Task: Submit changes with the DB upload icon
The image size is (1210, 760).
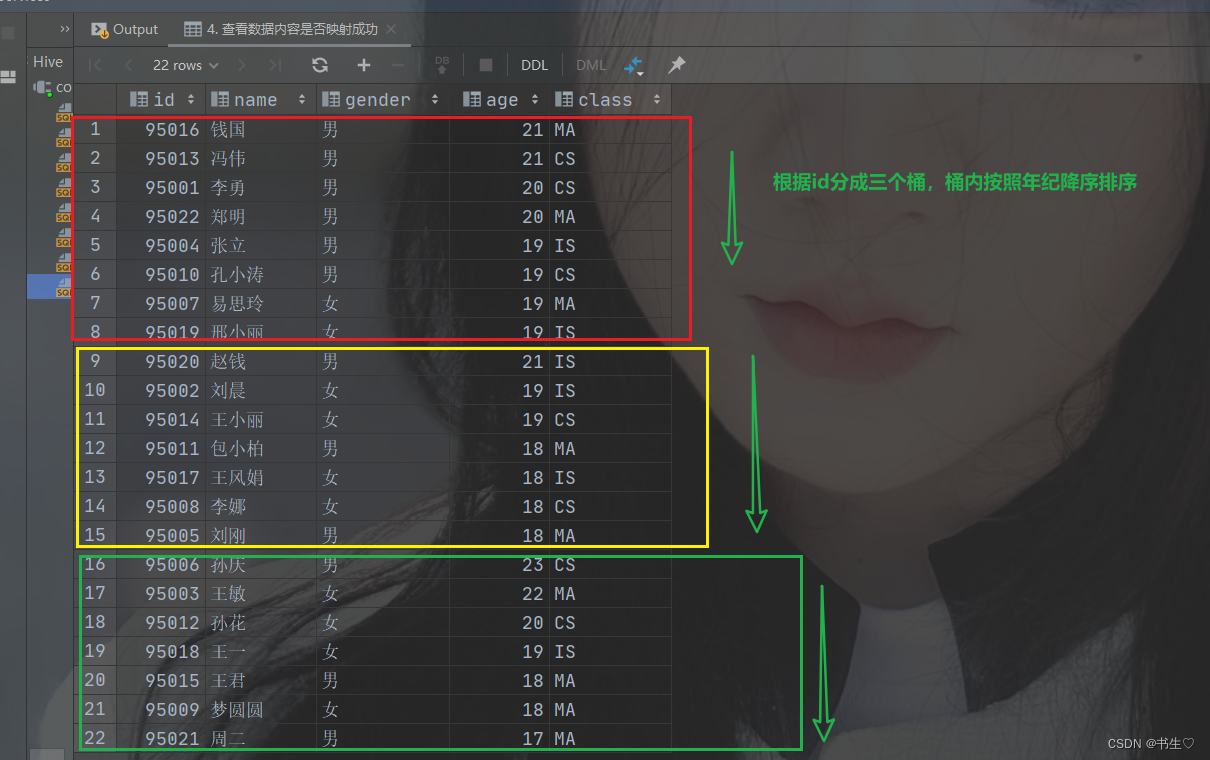Action: pyautogui.click(x=442, y=65)
